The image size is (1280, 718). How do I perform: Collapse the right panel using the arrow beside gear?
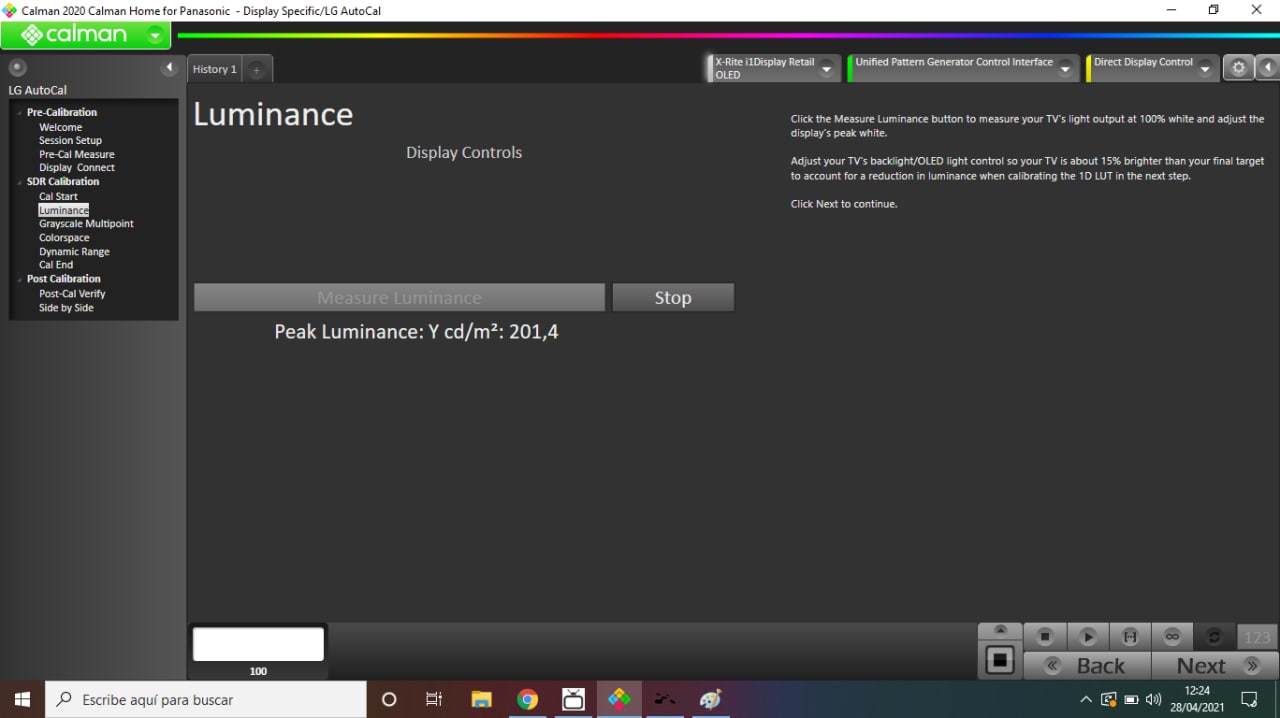tap(1267, 68)
